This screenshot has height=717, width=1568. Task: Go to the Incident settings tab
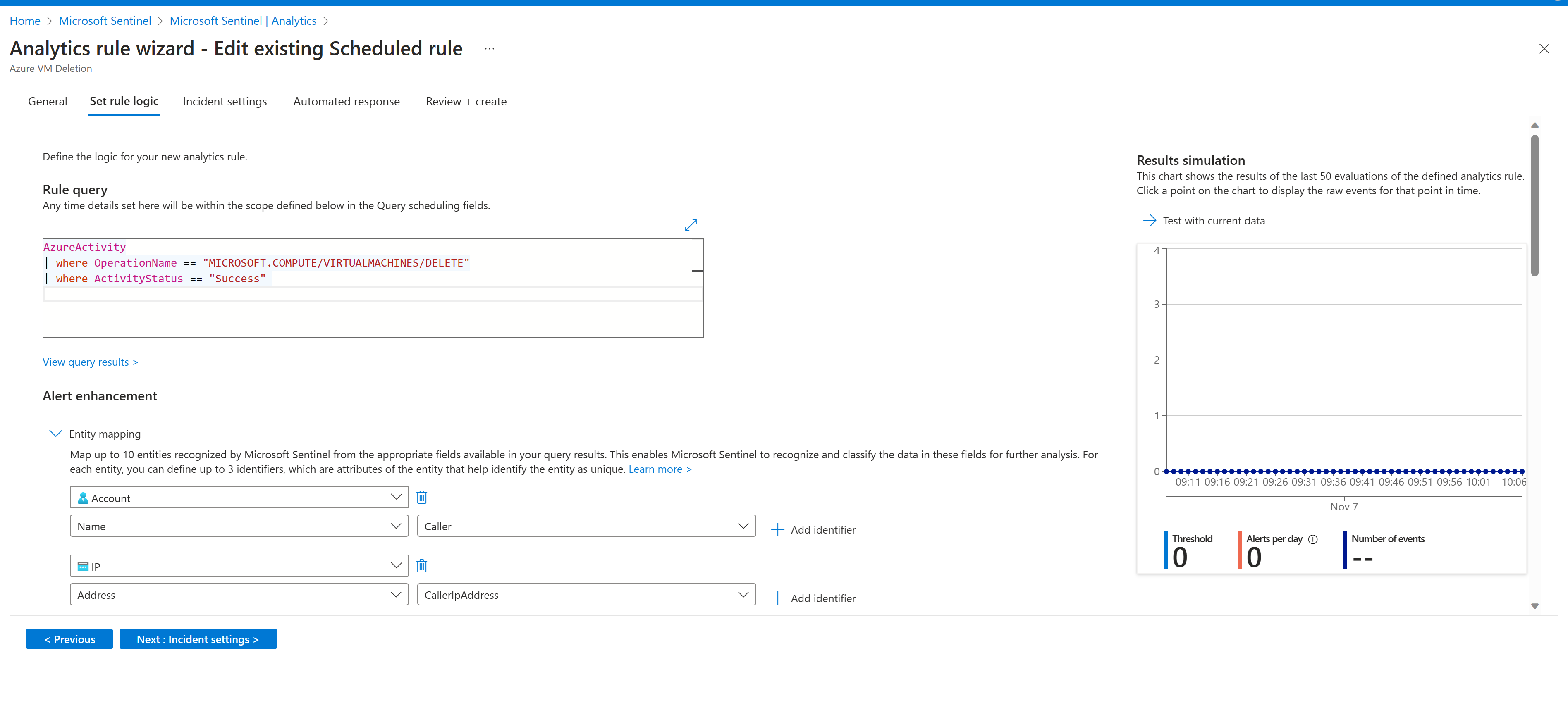[225, 102]
